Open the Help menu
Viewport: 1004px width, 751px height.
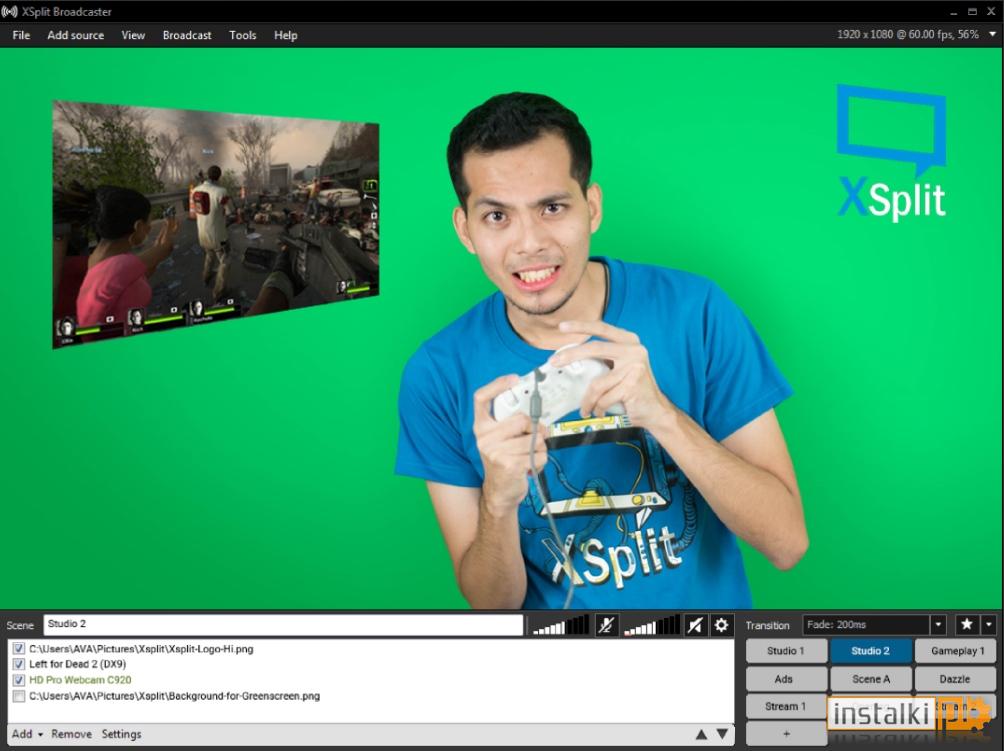pos(286,35)
